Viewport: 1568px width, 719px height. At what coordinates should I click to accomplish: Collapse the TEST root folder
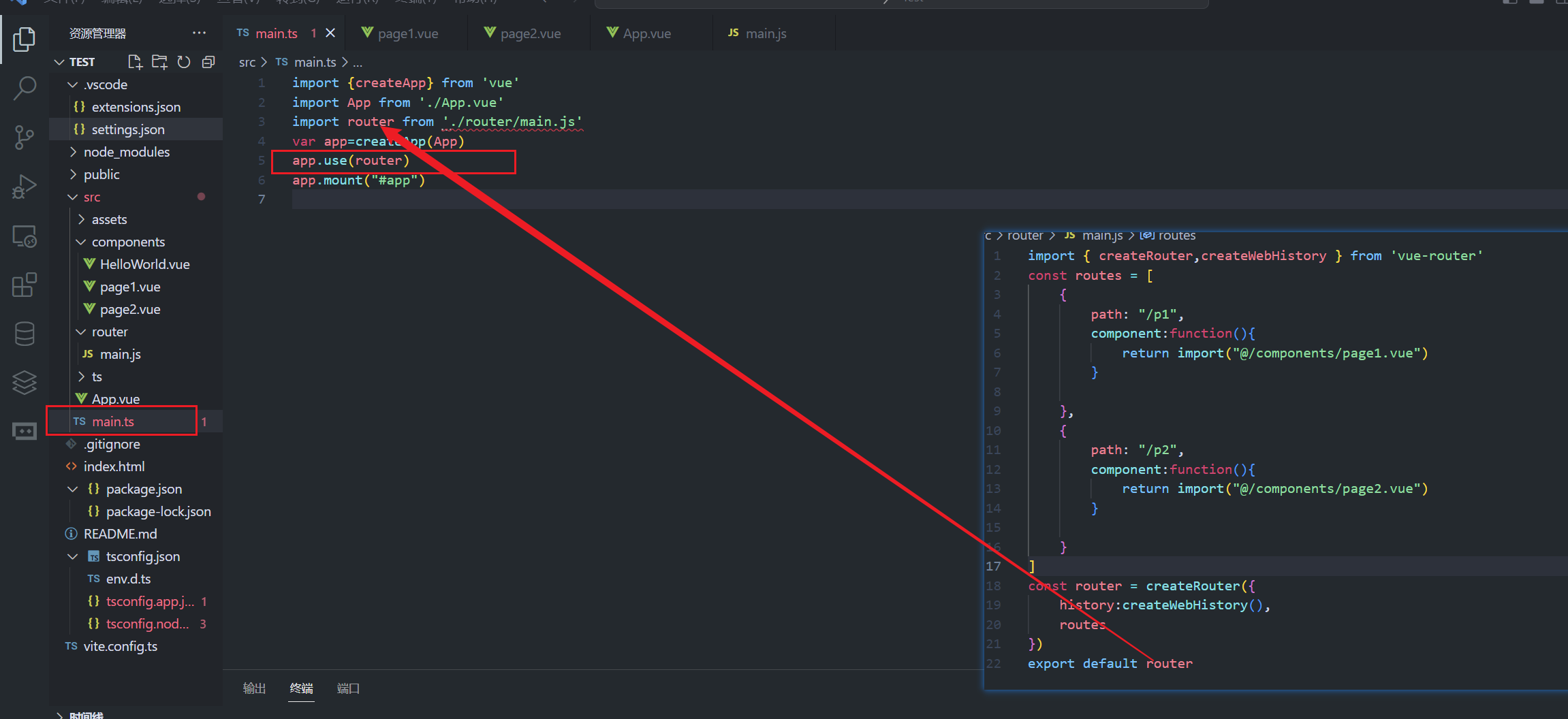click(60, 62)
